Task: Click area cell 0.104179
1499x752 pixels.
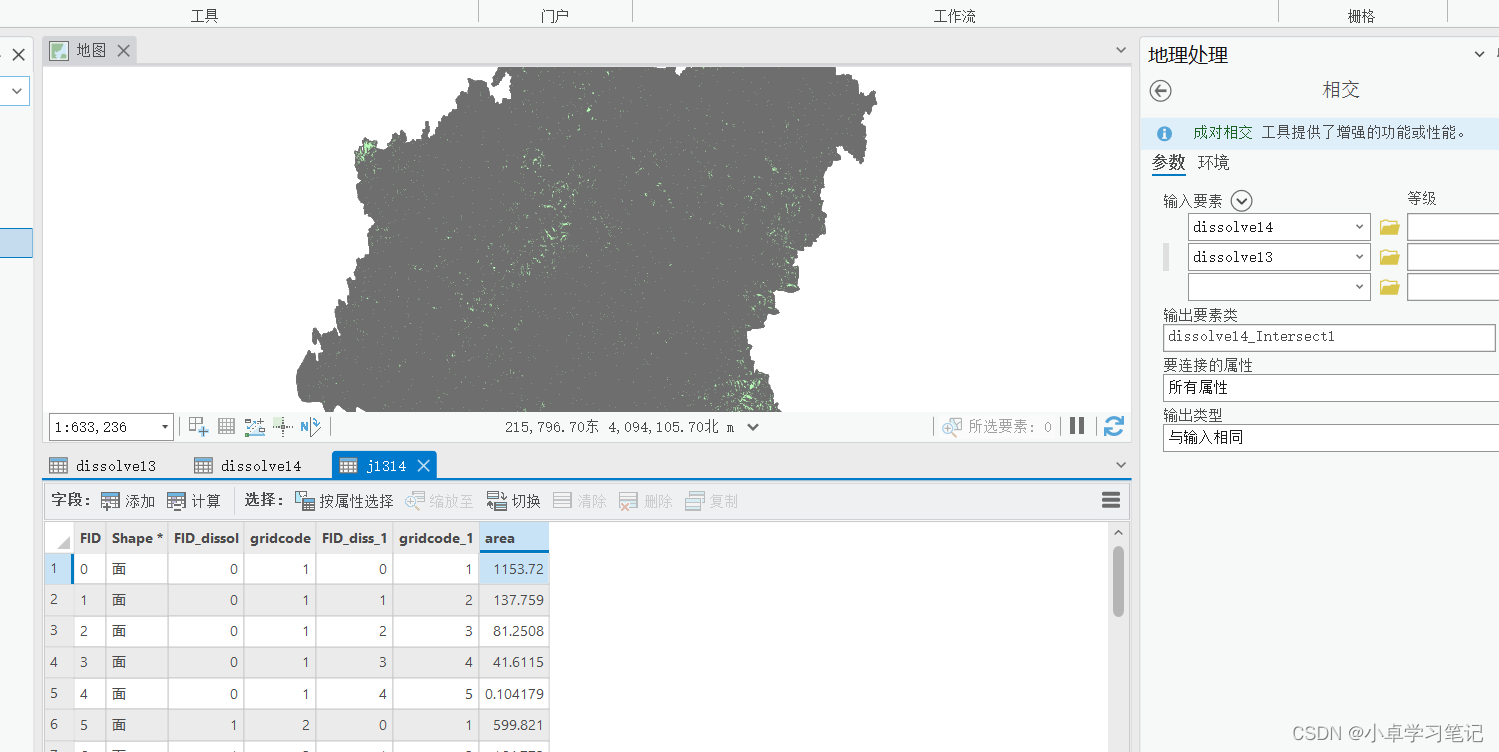Action: [x=514, y=694]
